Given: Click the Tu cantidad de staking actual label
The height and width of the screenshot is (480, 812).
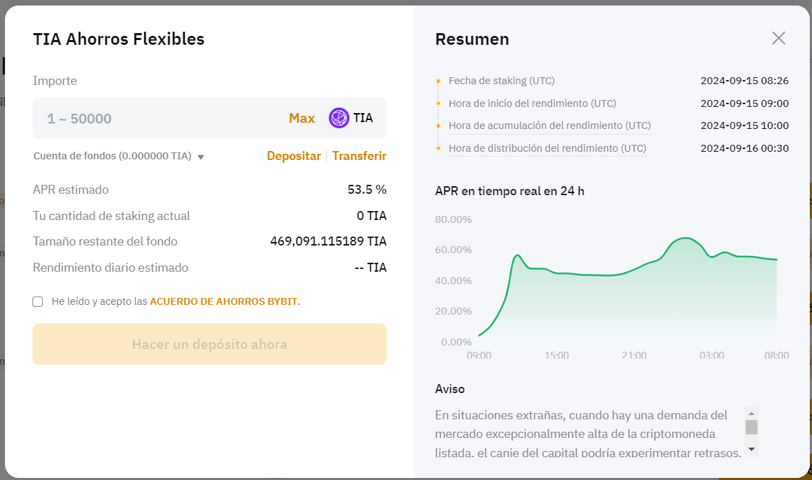Looking at the screenshot, I should (111, 216).
